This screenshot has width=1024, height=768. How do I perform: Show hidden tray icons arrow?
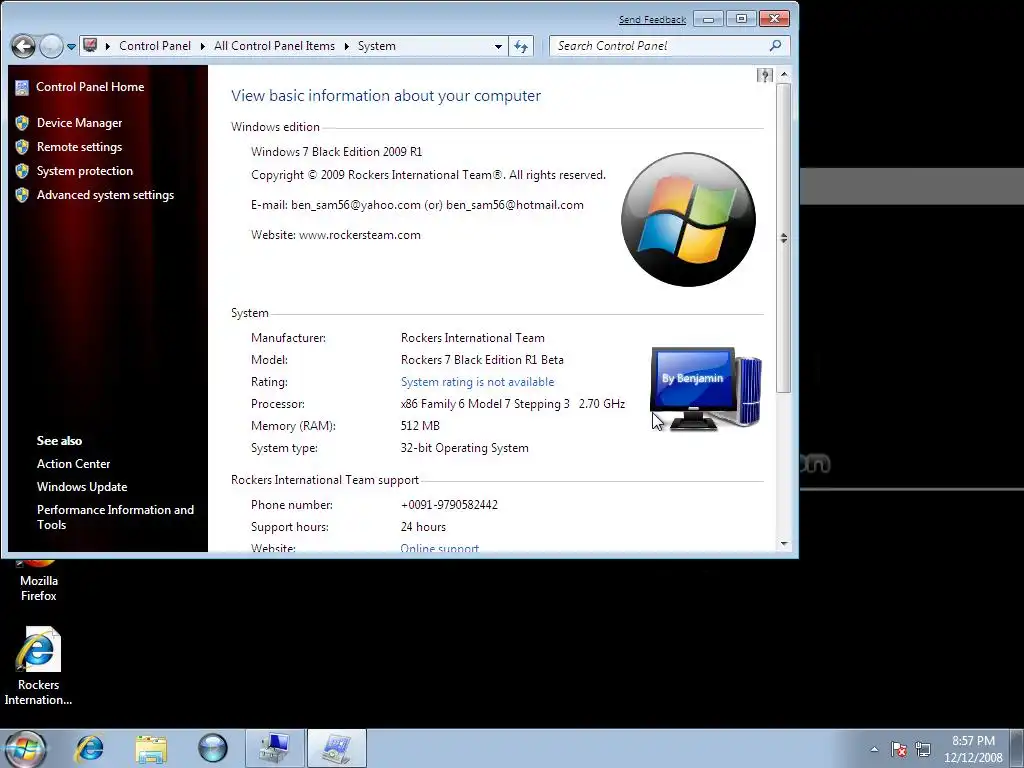[874, 749]
